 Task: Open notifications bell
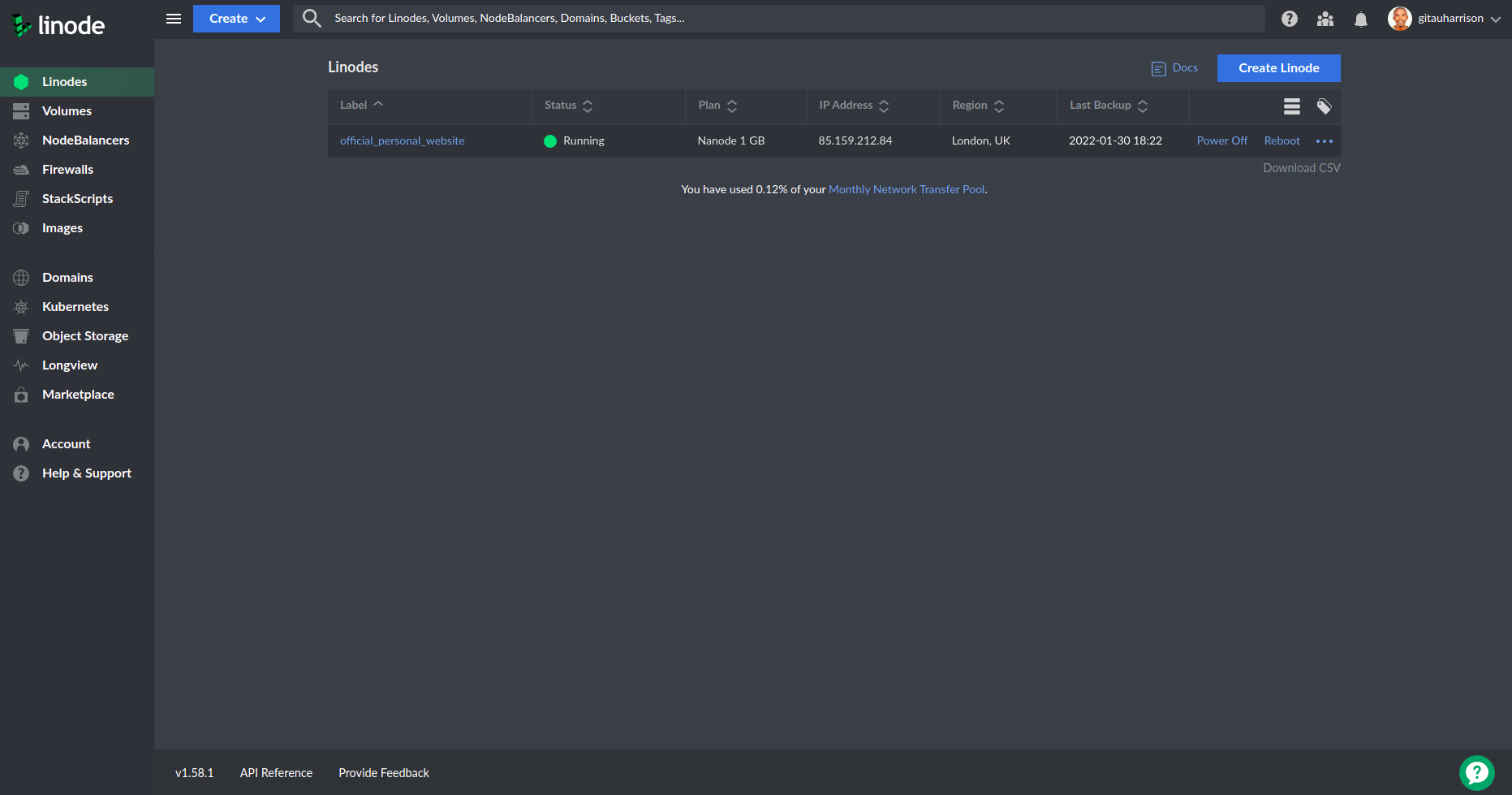(1361, 19)
